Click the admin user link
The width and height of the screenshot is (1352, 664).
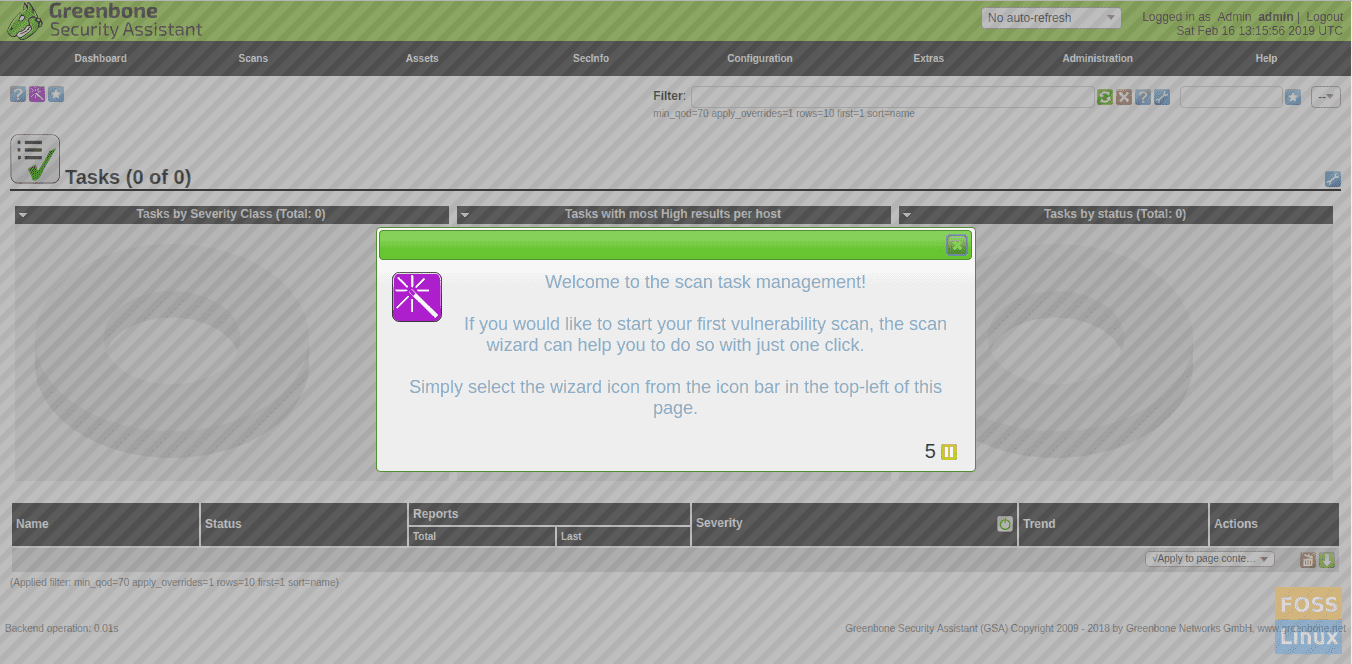[1275, 17]
